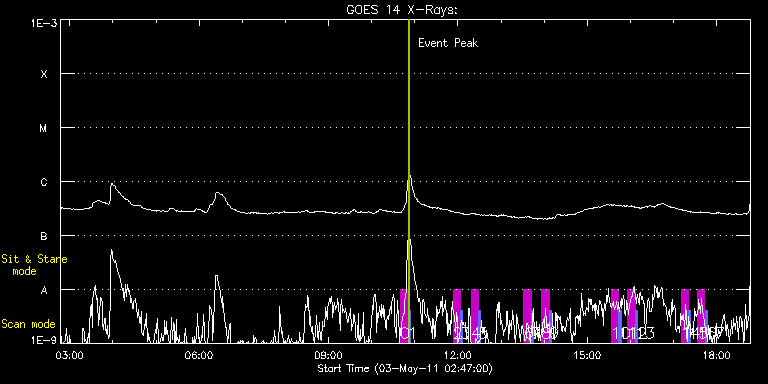Click the magenta bar labeled 10

(x=615, y=316)
